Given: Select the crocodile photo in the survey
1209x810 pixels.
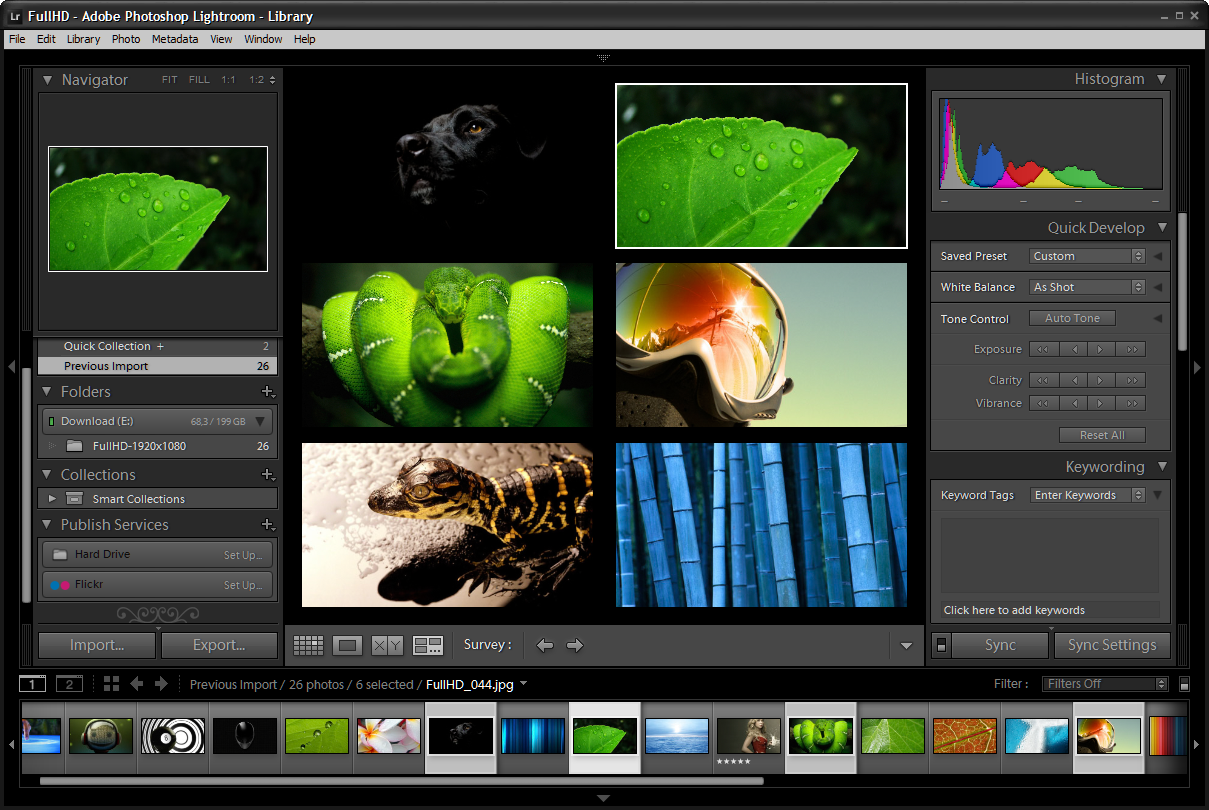Looking at the screenshot, I should pyautogui.click(x=447, y=525).
